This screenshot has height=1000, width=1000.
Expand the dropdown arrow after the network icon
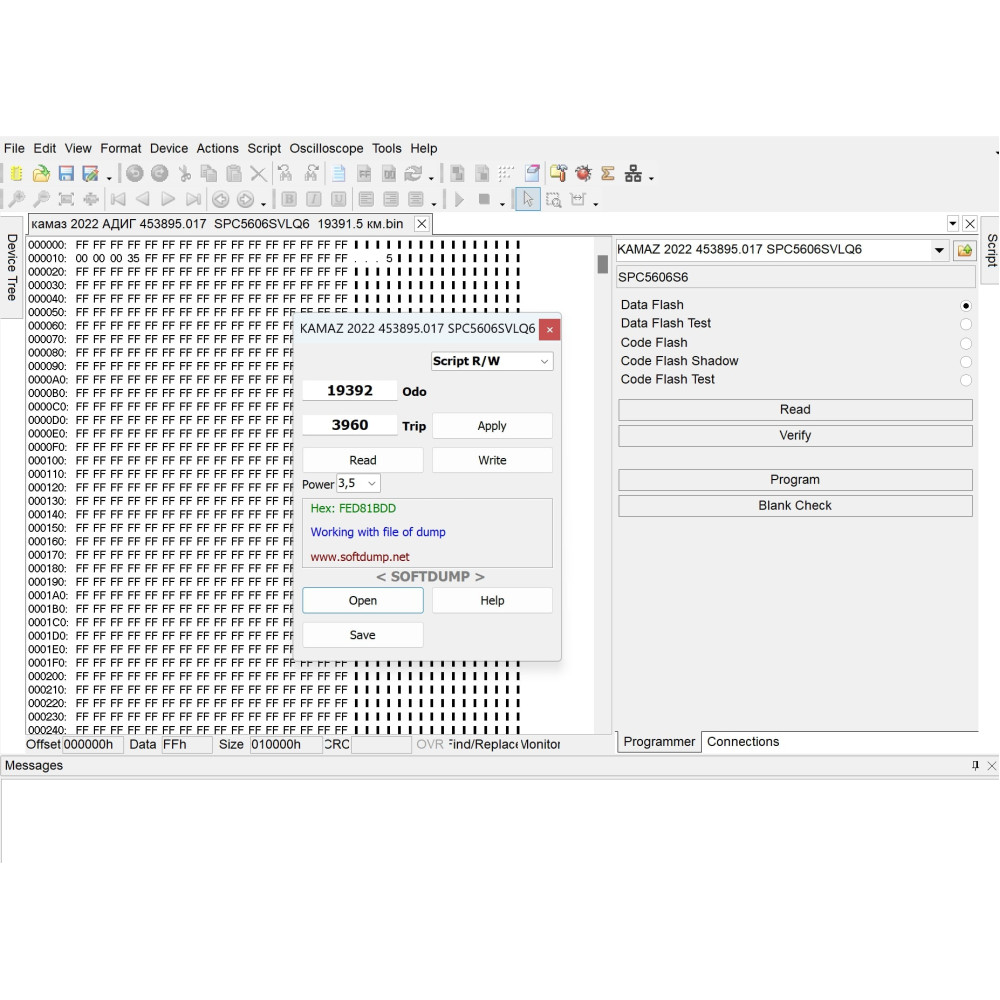[651, 177]
